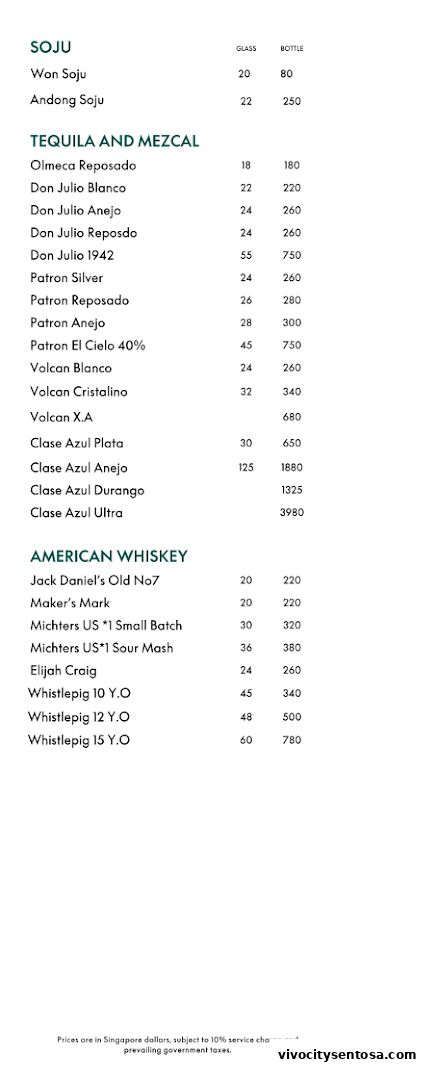The height and width of the screenshot is (1080, 436).
Task: Click Patron El Cielo 40% entry
Action: point(87,346)
